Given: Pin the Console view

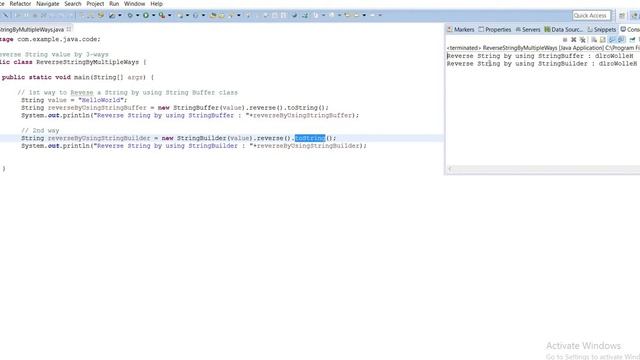Looking at the screenshot, I should [x=632, y=40].
